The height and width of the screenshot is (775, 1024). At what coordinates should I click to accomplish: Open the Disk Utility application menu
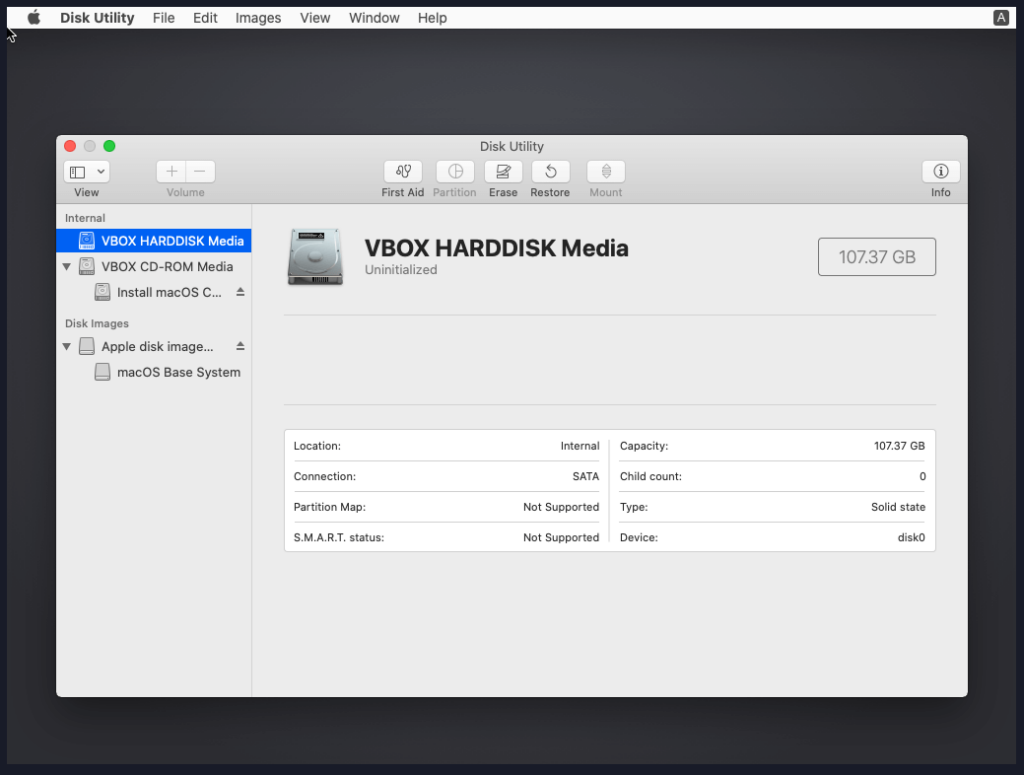(x=97, y=18)
